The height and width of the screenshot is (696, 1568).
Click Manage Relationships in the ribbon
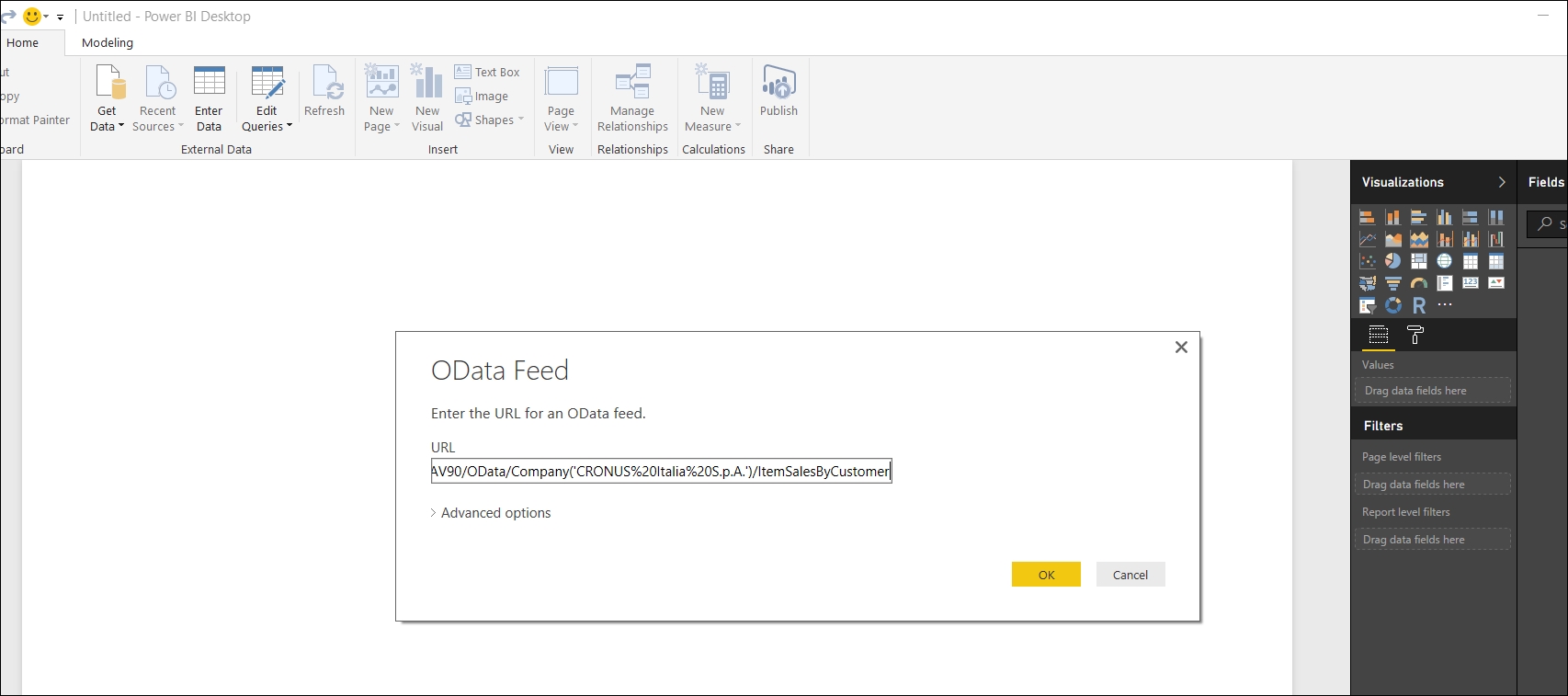coord(632,98)
